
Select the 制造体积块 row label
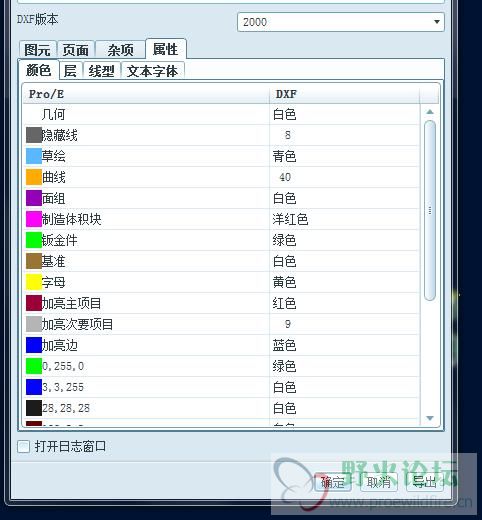(x=71, y=219)
